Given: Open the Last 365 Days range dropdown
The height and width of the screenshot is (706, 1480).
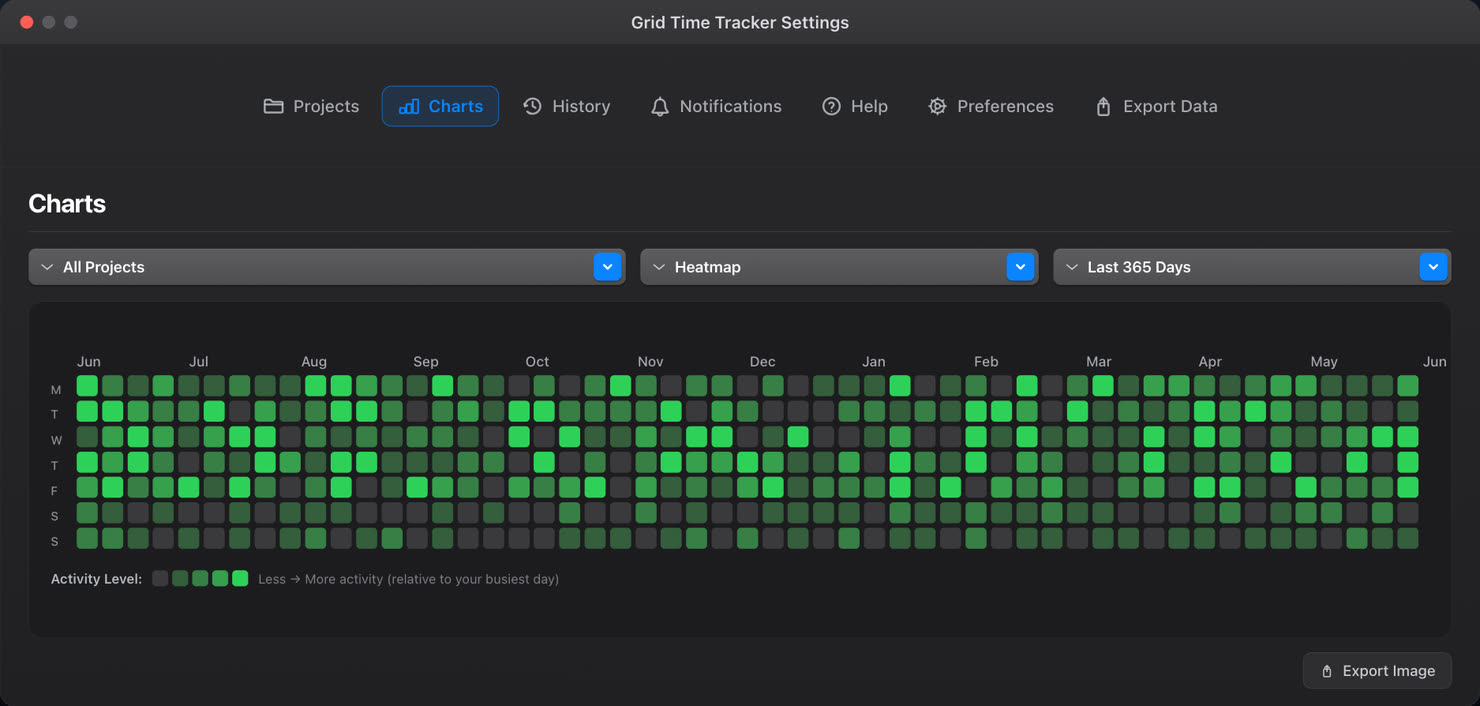Looking at the screenshot, I should 1252,267.
